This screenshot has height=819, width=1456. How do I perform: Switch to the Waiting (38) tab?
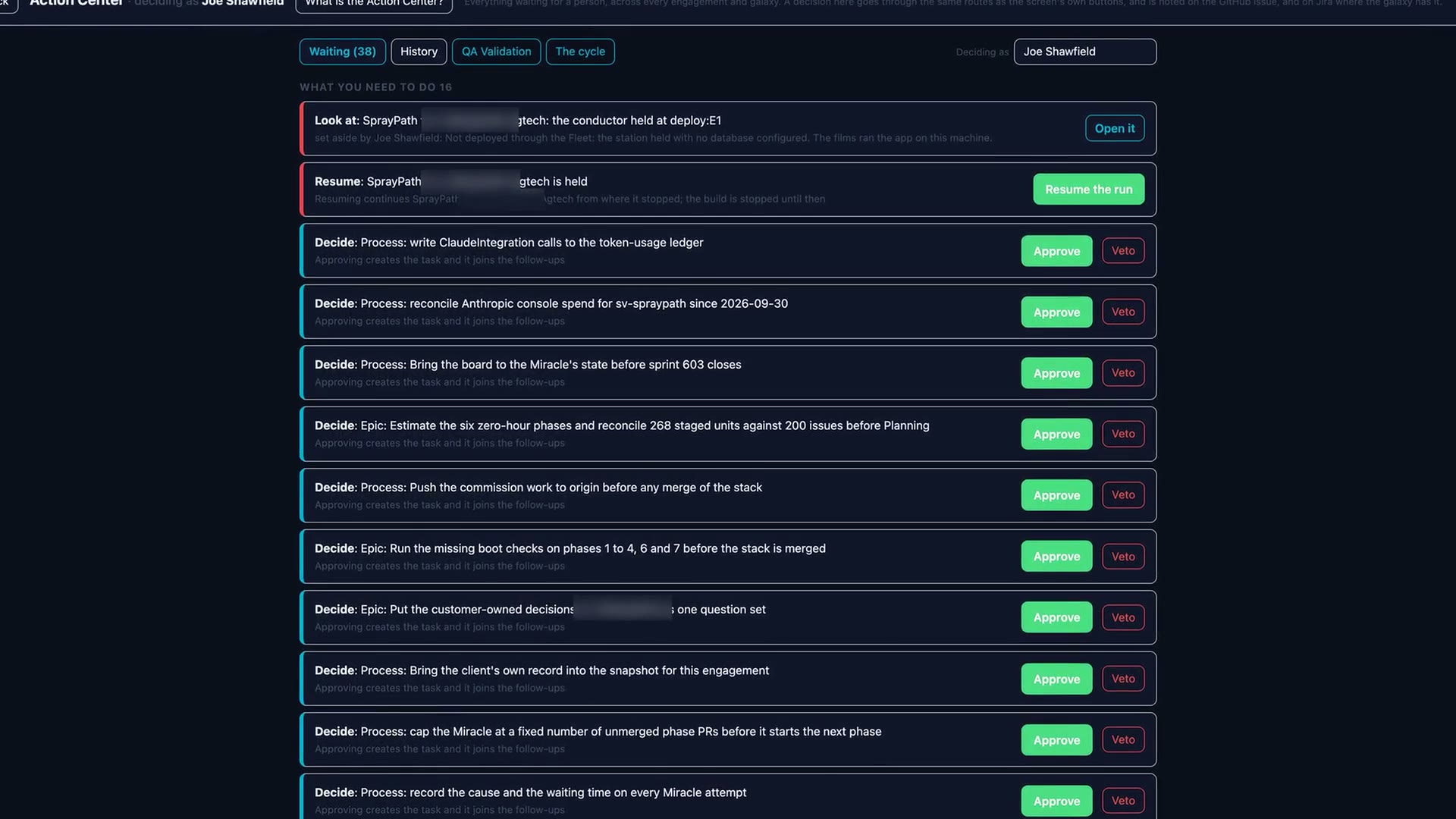(342, 52)
